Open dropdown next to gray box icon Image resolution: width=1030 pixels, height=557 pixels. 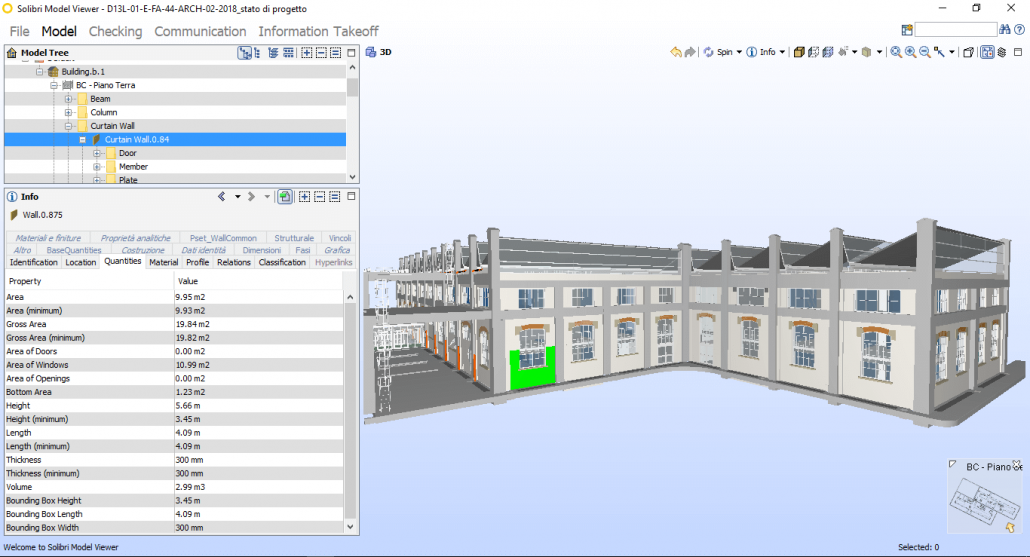click(x=880, y=52)
